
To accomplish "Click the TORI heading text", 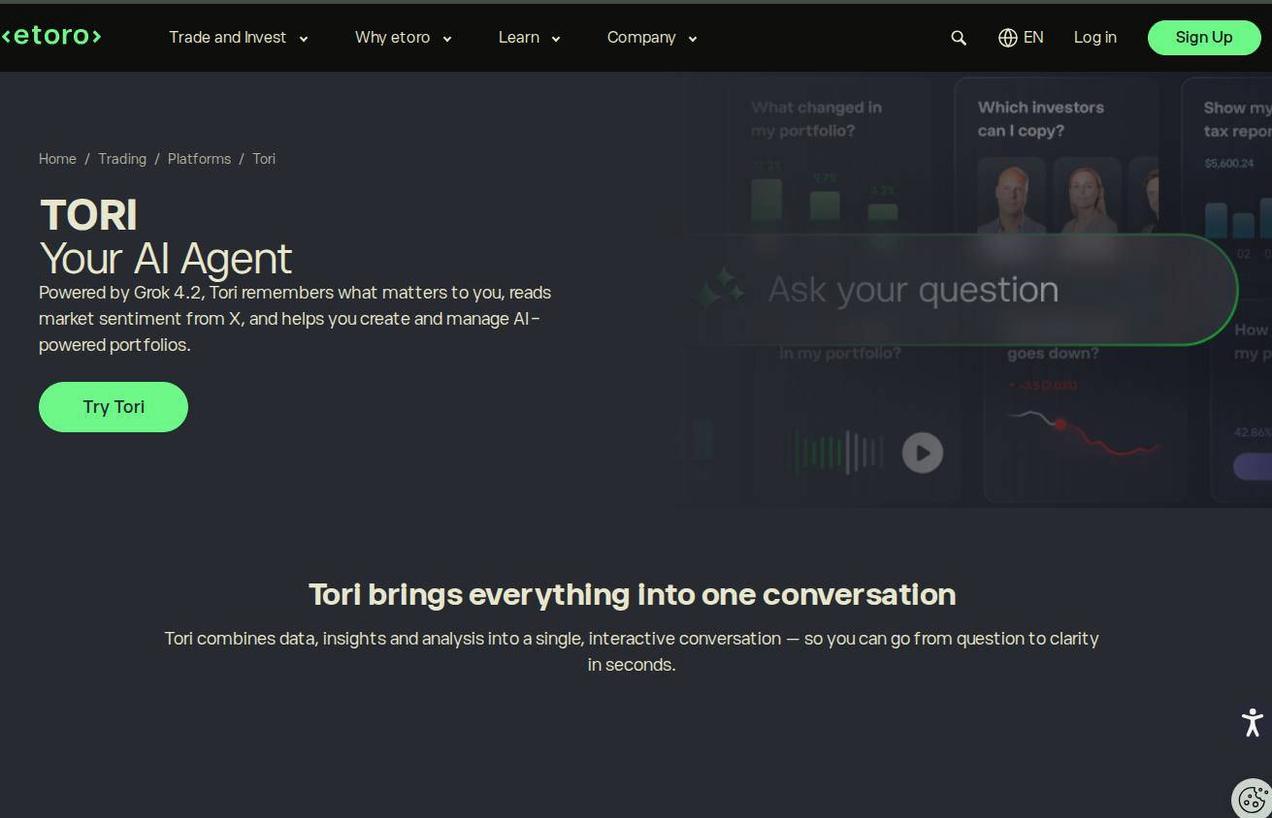I will (x=89, y=215).
